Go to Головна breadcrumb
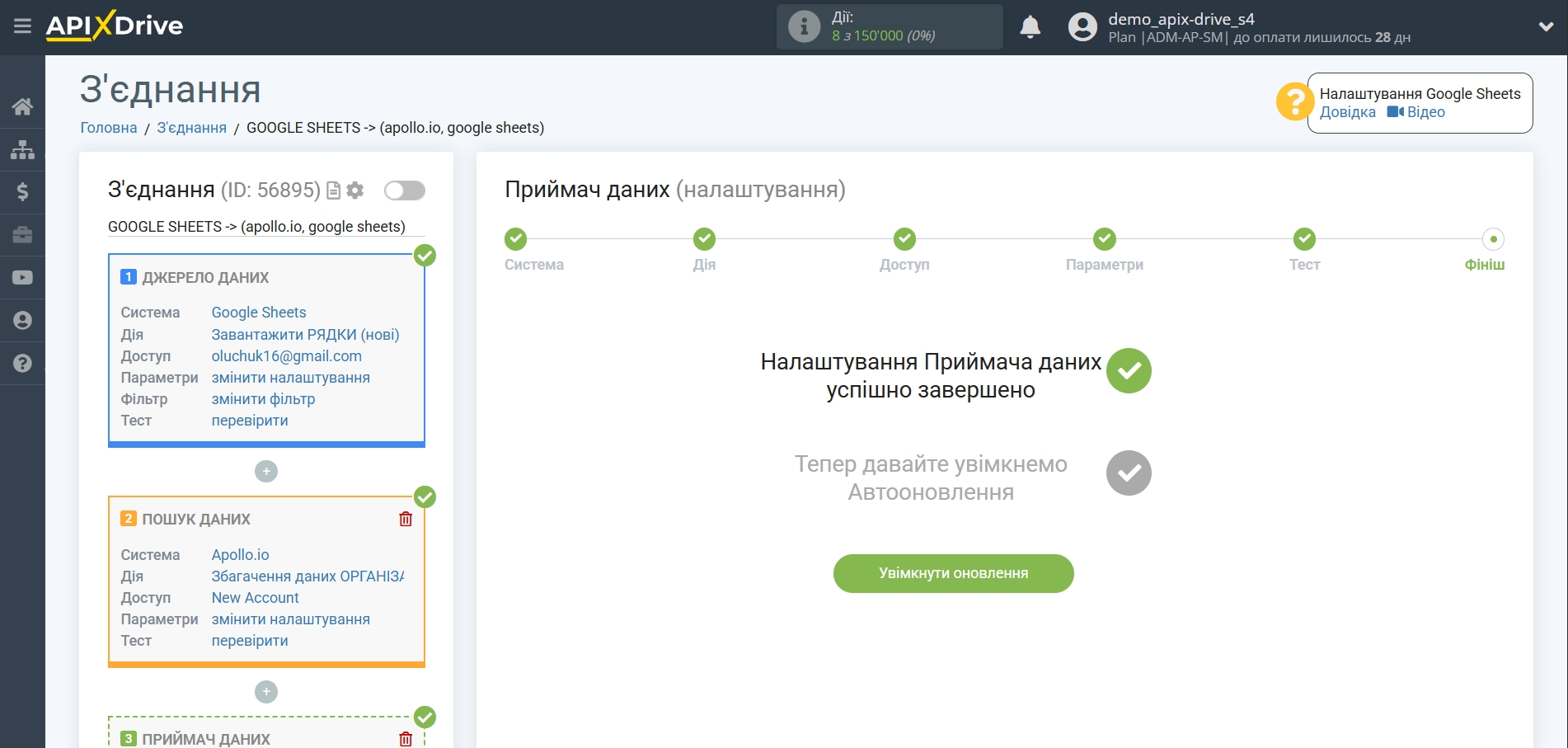Screen dimensions: 1568x748 109,128
